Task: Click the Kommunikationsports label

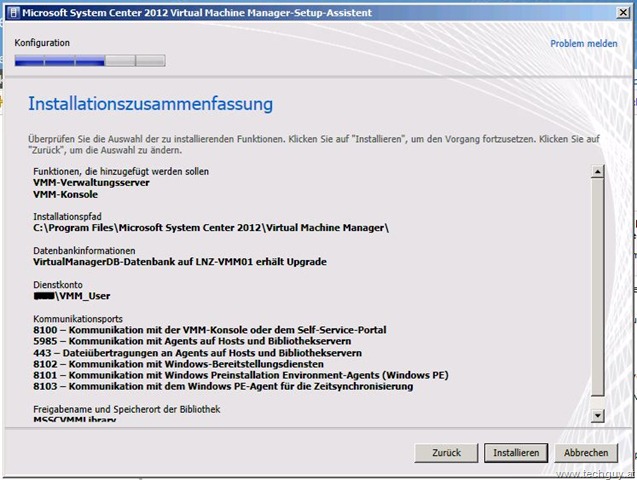Action: tap(78, 319)
